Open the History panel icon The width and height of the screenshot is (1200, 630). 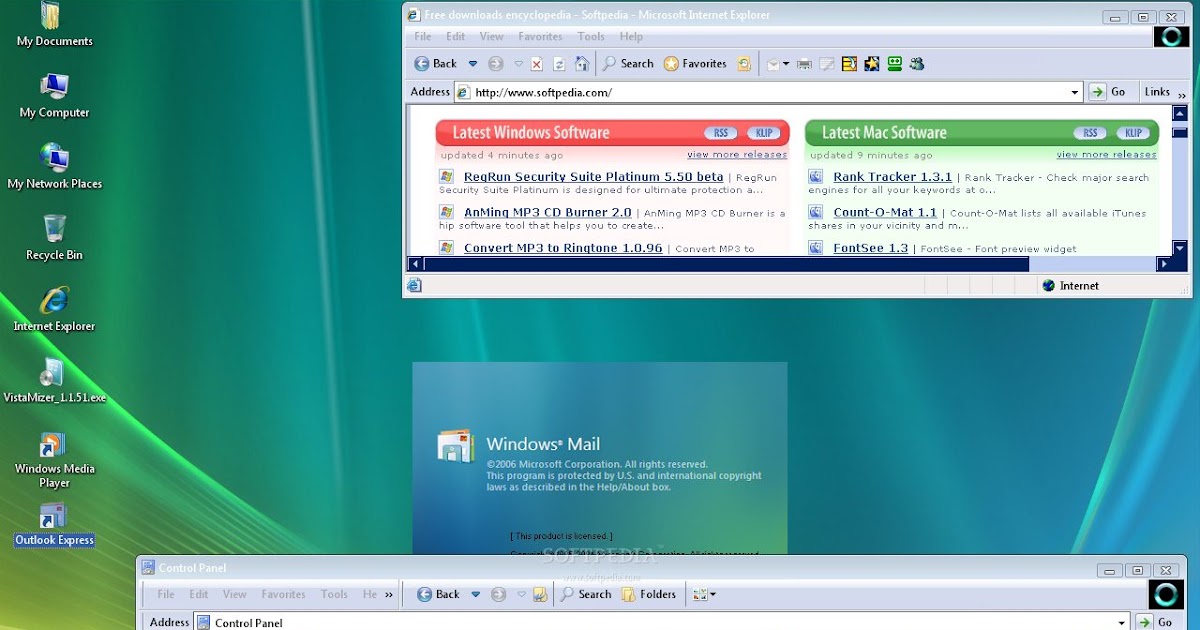pos(744,63)
